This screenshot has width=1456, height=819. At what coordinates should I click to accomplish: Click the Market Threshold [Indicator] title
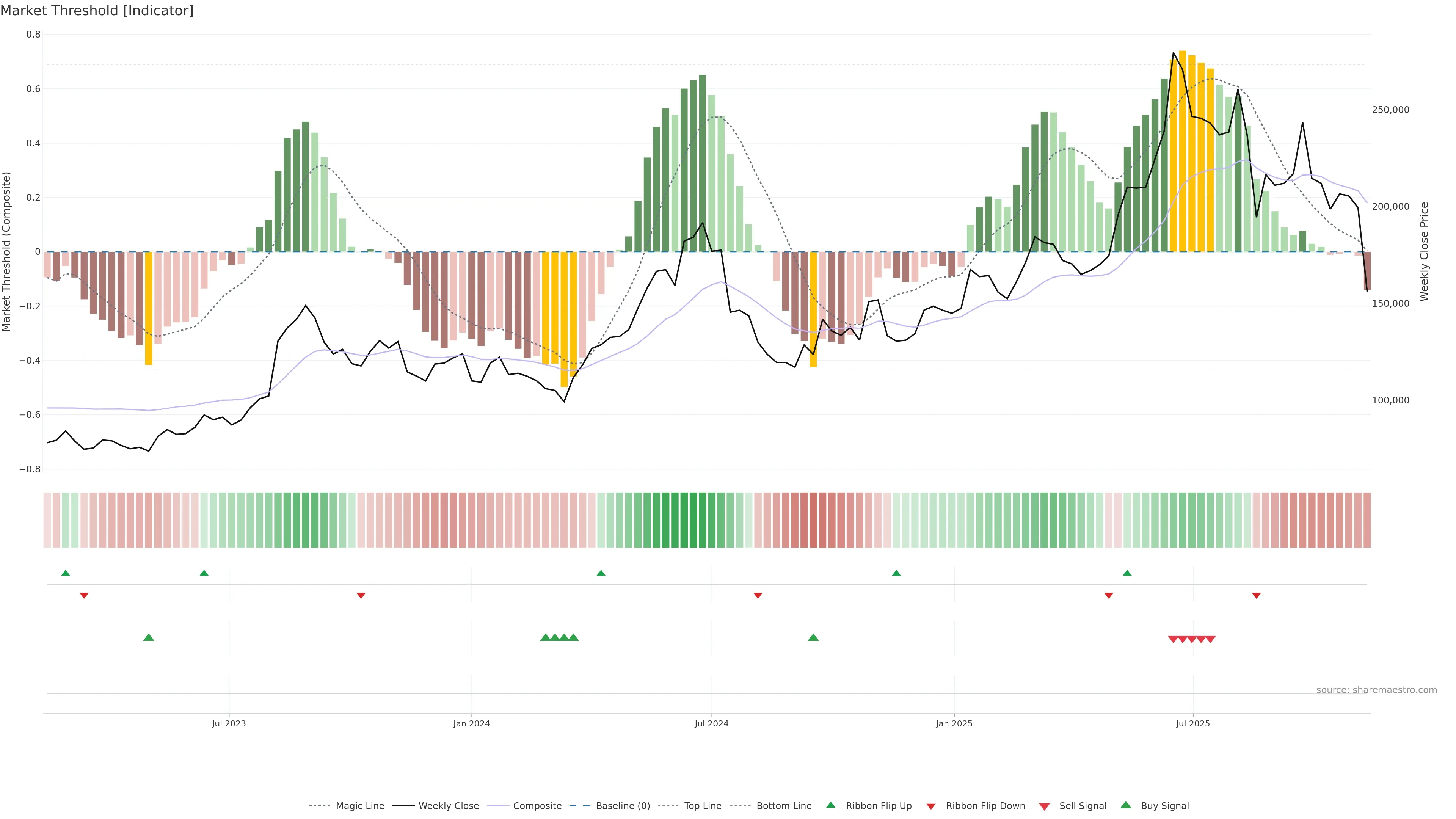(97, 11)
